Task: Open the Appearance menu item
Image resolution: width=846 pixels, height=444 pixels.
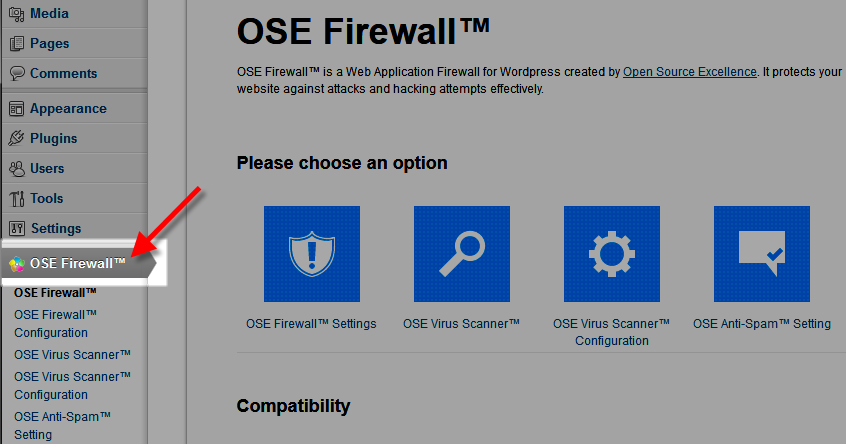Action: (68, 109)
